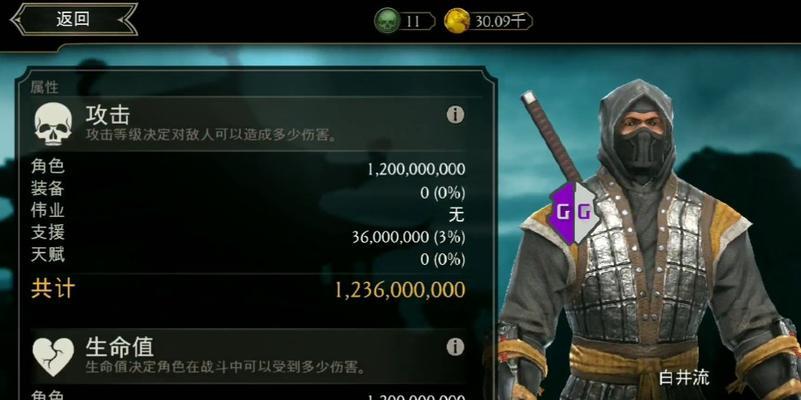Select the 支援 support stat row
Screen dimensions: 801x400
point(248,236)
